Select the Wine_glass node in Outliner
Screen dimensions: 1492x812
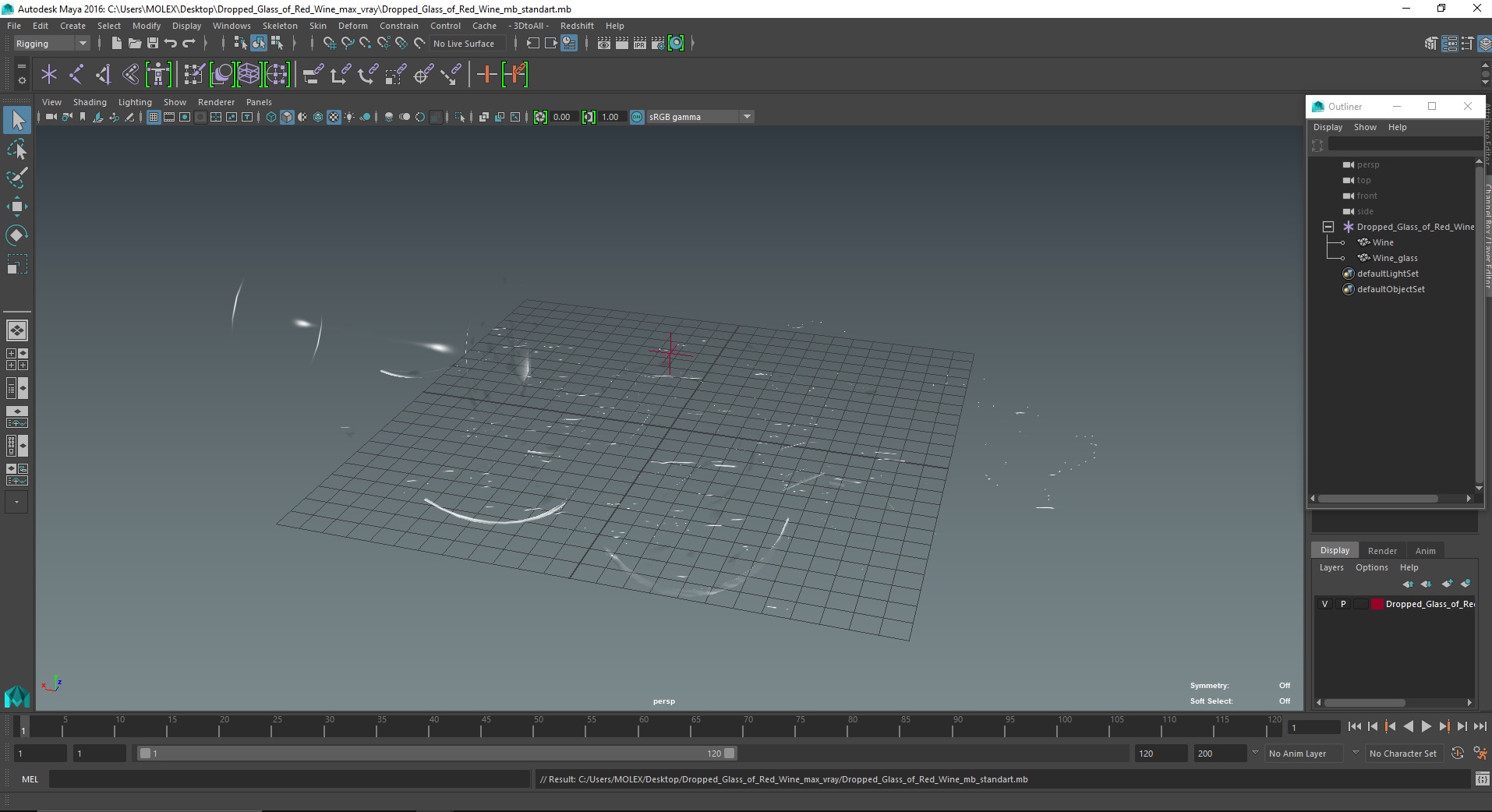(1395, 258)
